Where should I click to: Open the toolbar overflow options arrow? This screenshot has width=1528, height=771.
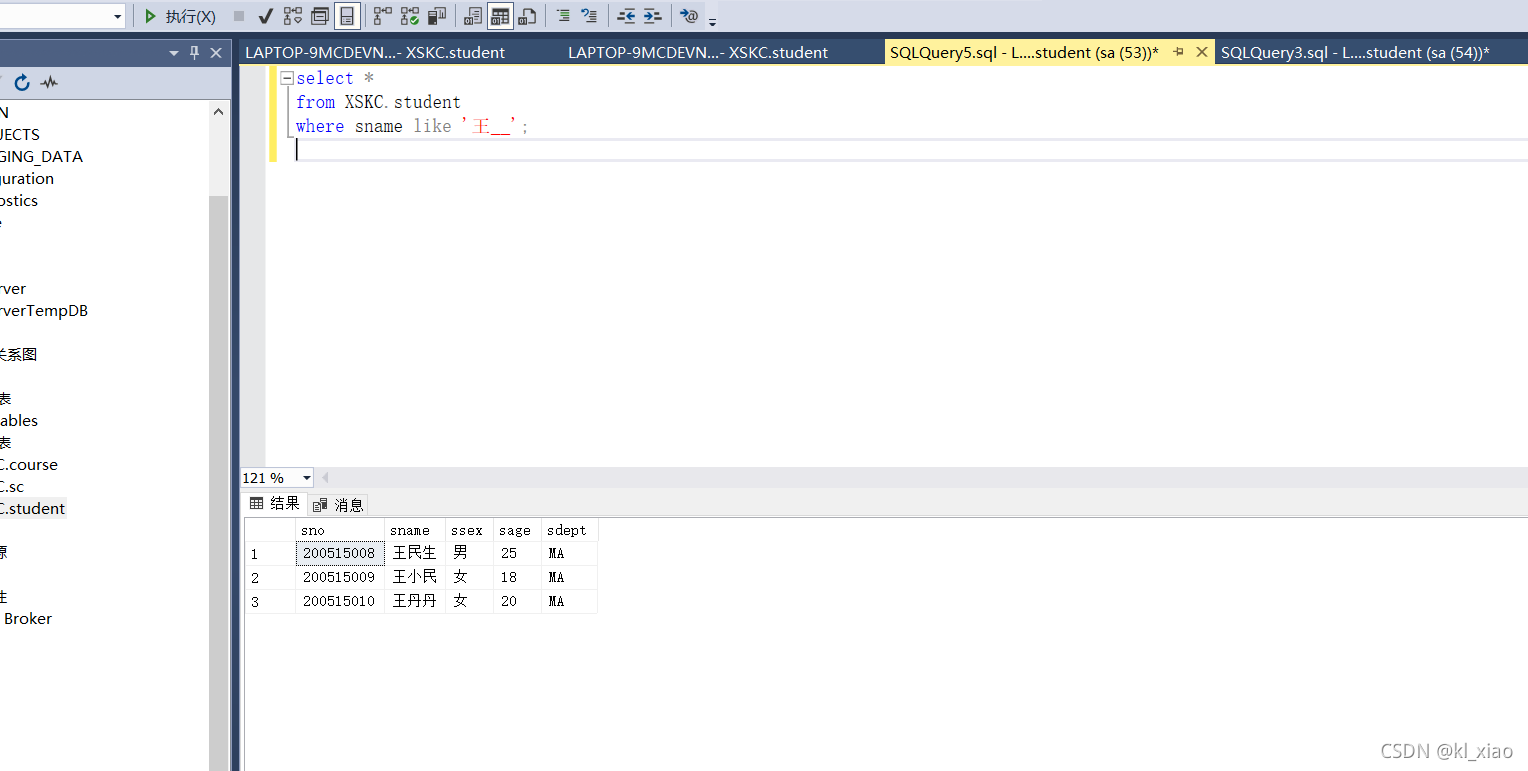pos(713,20)
